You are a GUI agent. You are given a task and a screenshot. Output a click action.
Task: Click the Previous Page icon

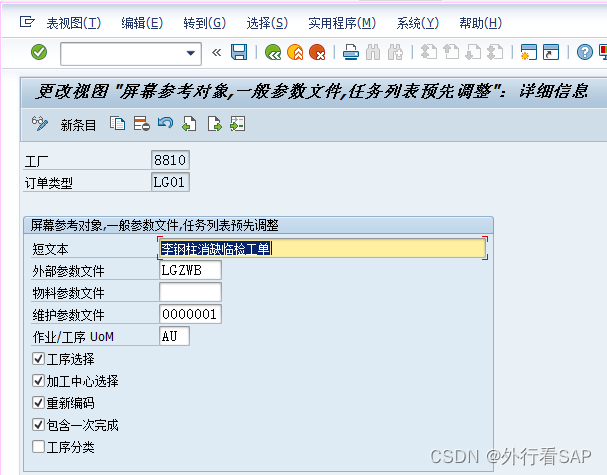click(451, 52)
